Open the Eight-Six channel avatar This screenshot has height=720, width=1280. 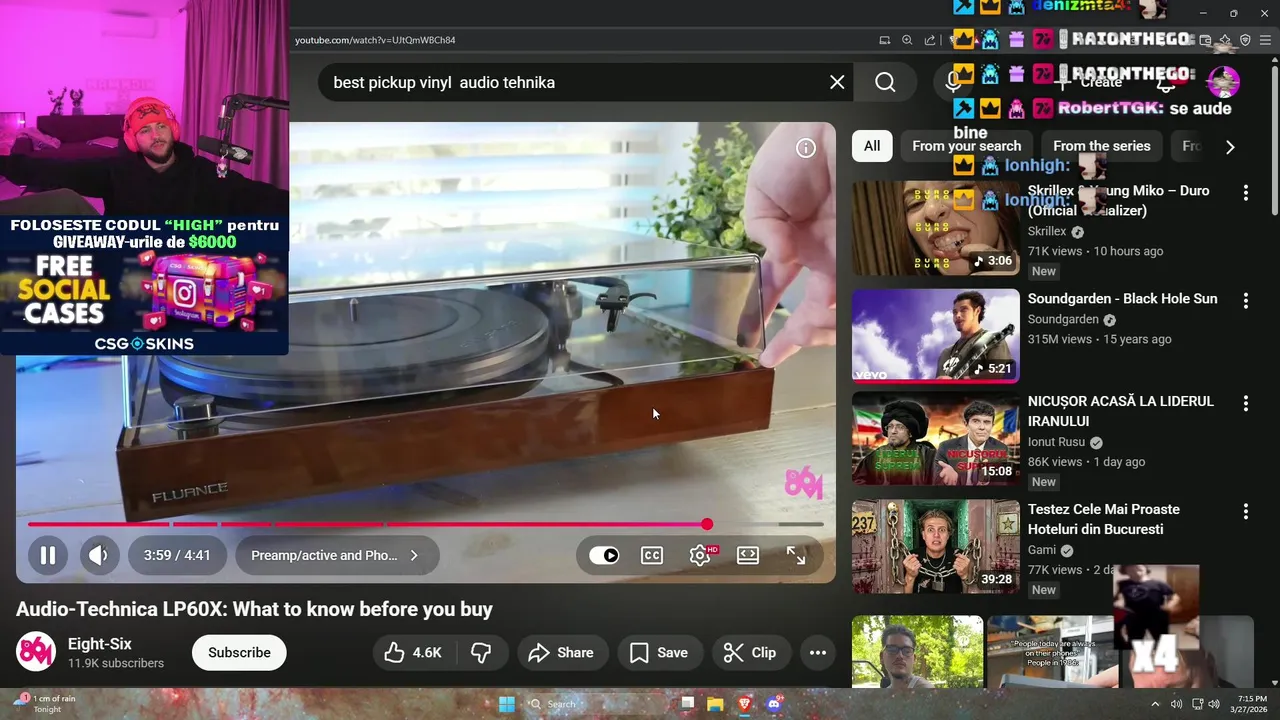click(36, 652)
